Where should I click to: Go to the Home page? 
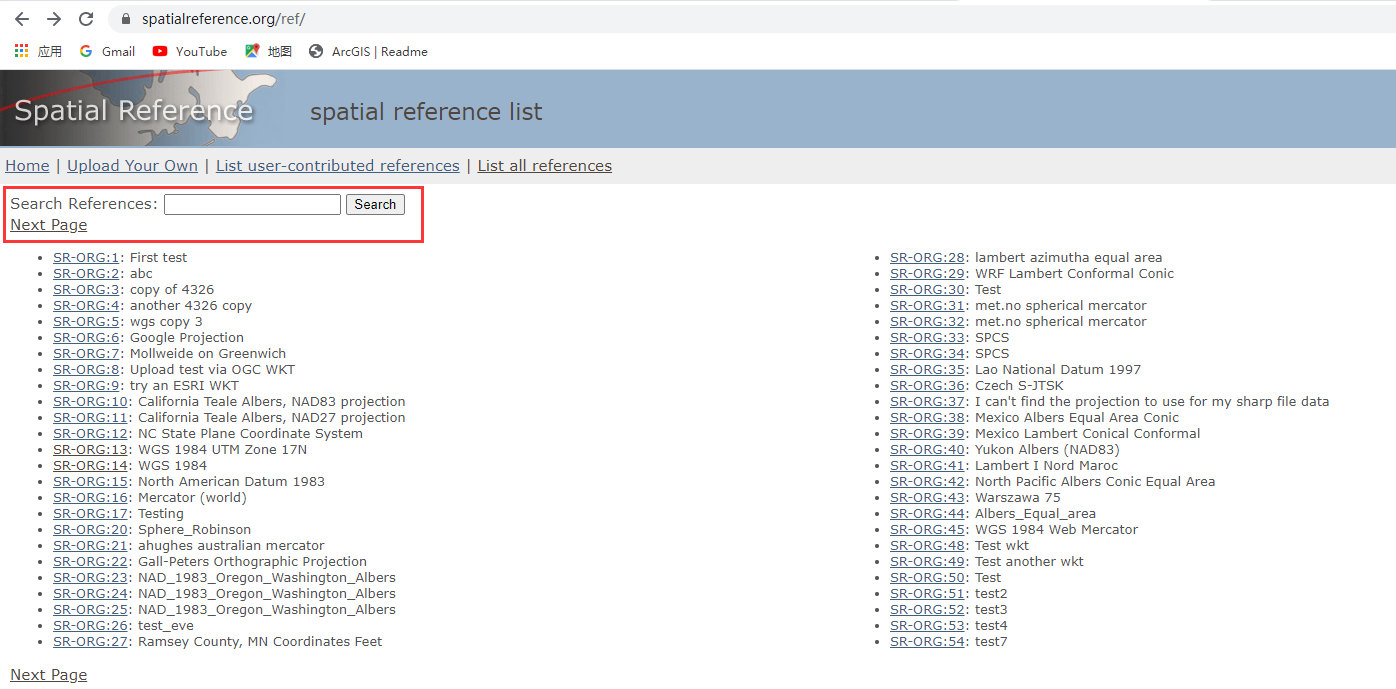27,165
